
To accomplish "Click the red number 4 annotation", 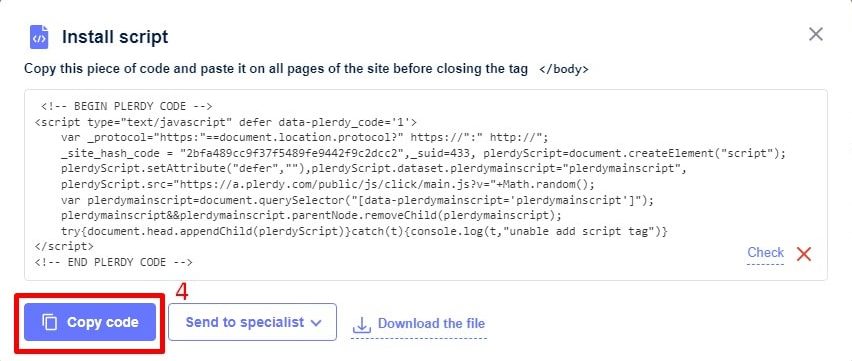I will coord(182,292).
